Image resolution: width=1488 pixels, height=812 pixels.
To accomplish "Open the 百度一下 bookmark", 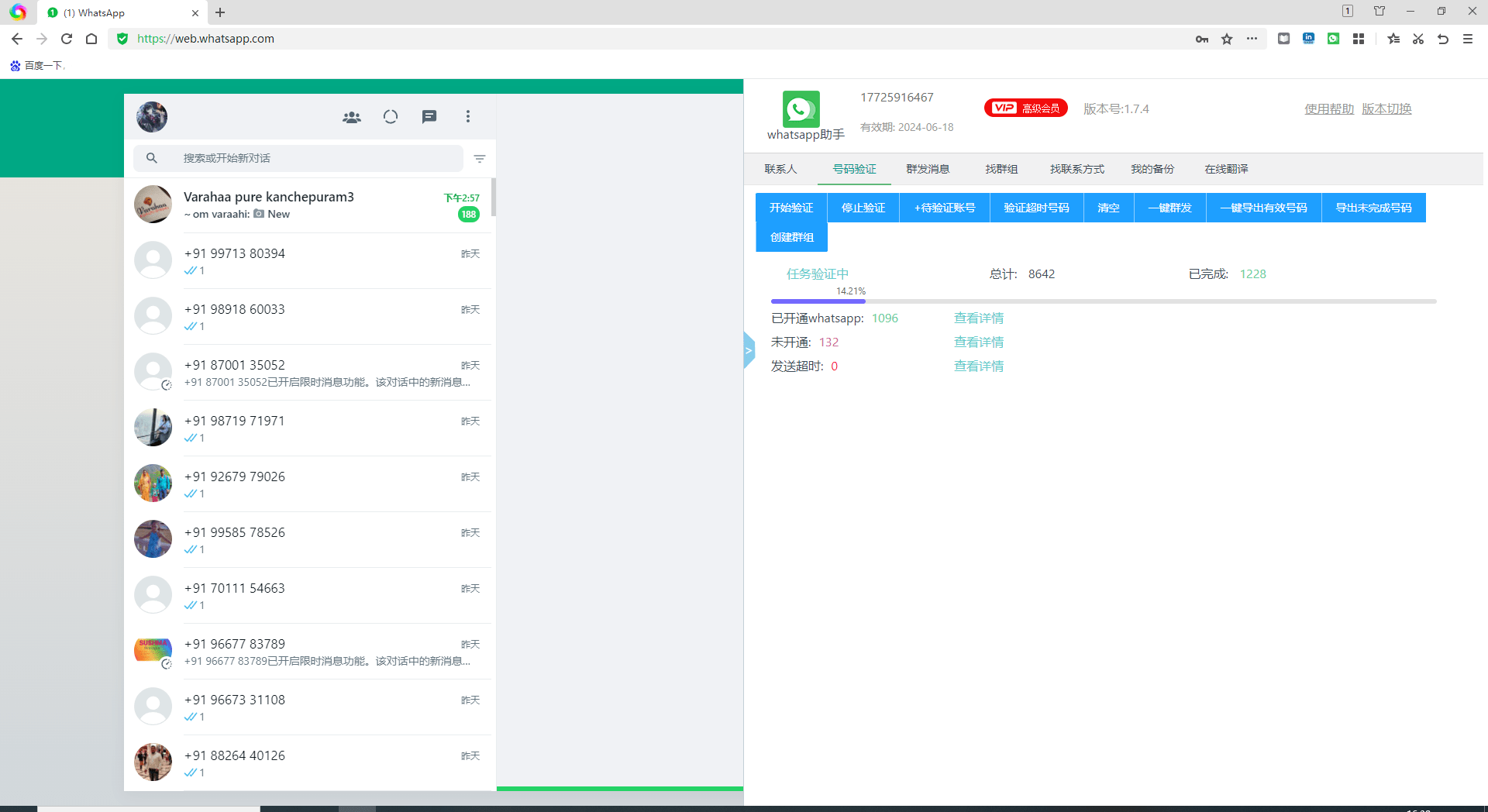I will (37, 66).
